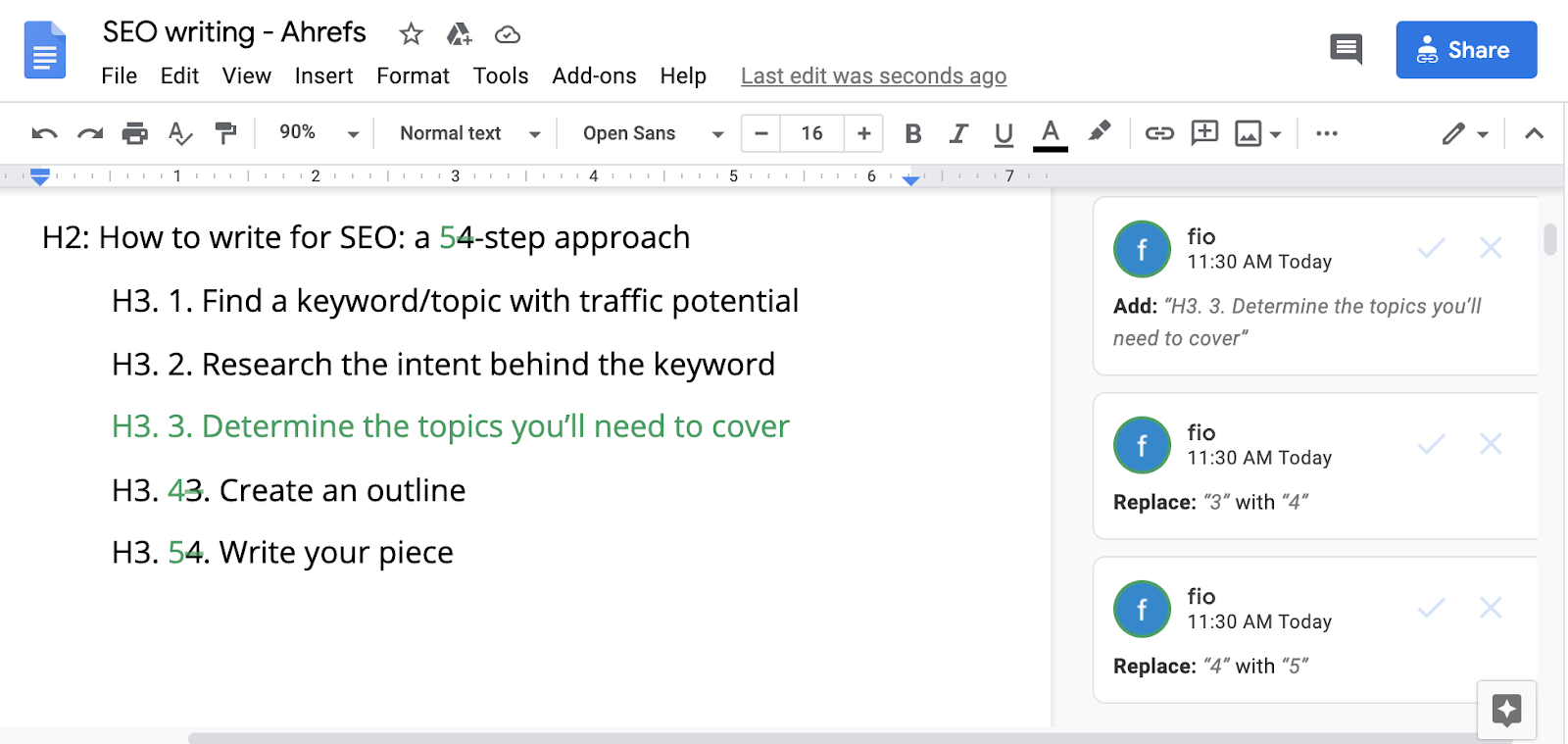Open comment history speech bubble icon
The image size is (1568, 744).
coord(1346,48)
